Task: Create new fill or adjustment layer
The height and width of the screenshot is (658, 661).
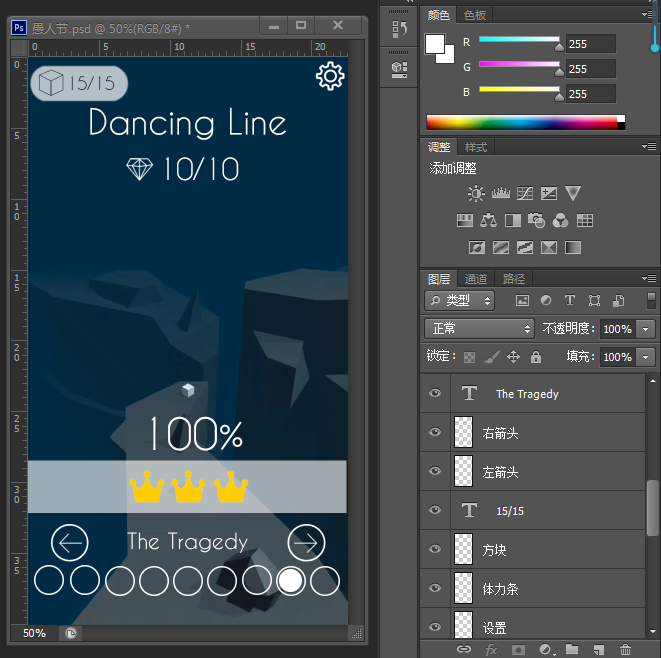Action: coord(545,650)
